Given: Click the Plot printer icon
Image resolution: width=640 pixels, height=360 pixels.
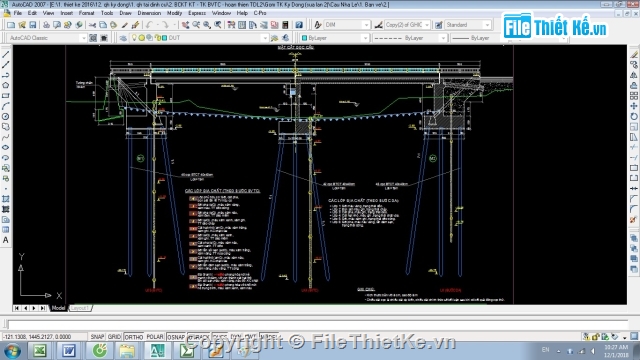Looking at the screenshot, I should (x=46, y=25).
